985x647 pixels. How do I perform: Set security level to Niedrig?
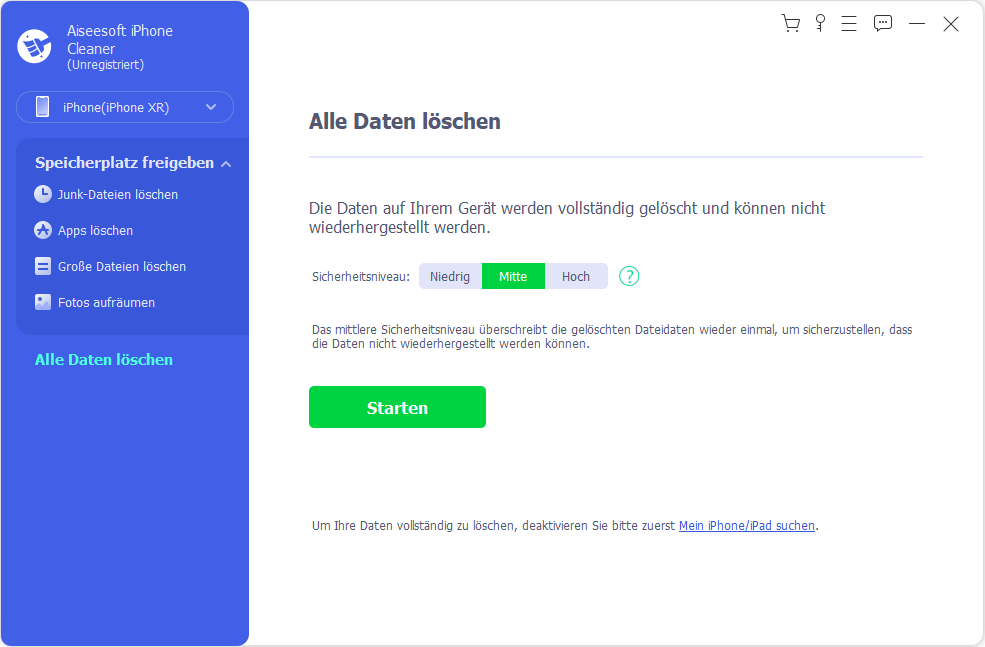click(450, 276)
